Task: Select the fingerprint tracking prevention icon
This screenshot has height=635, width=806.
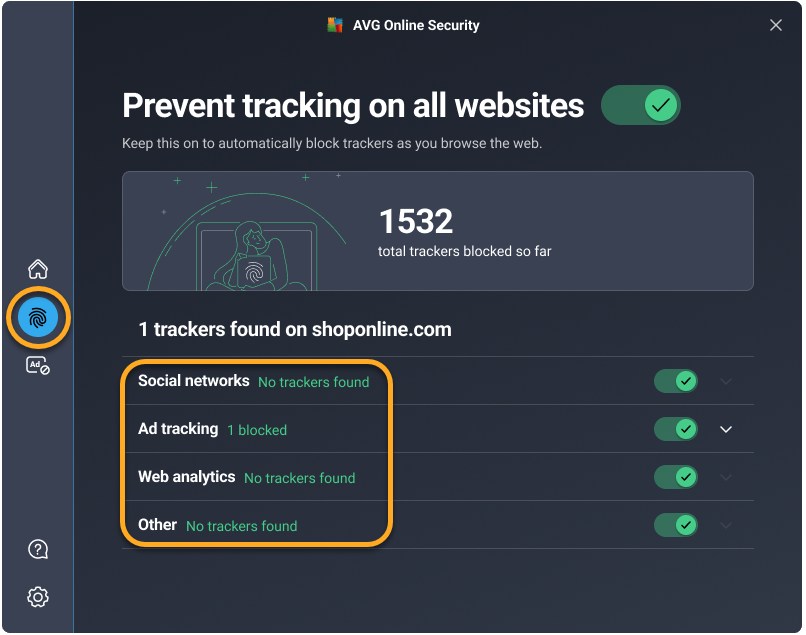Action: click(x=38, y=318)
